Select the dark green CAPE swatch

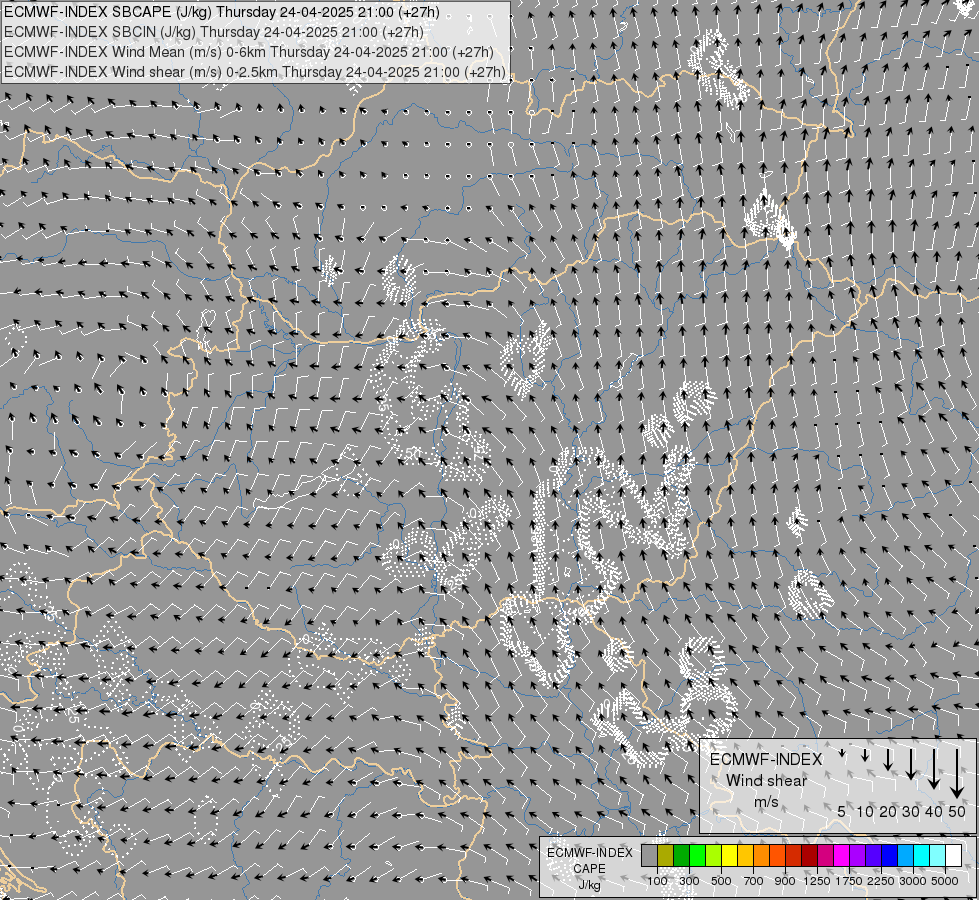[x=682, y=856]
